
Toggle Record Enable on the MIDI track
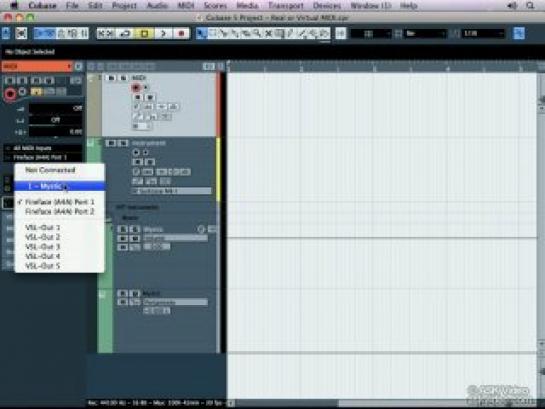click(136, 87)
